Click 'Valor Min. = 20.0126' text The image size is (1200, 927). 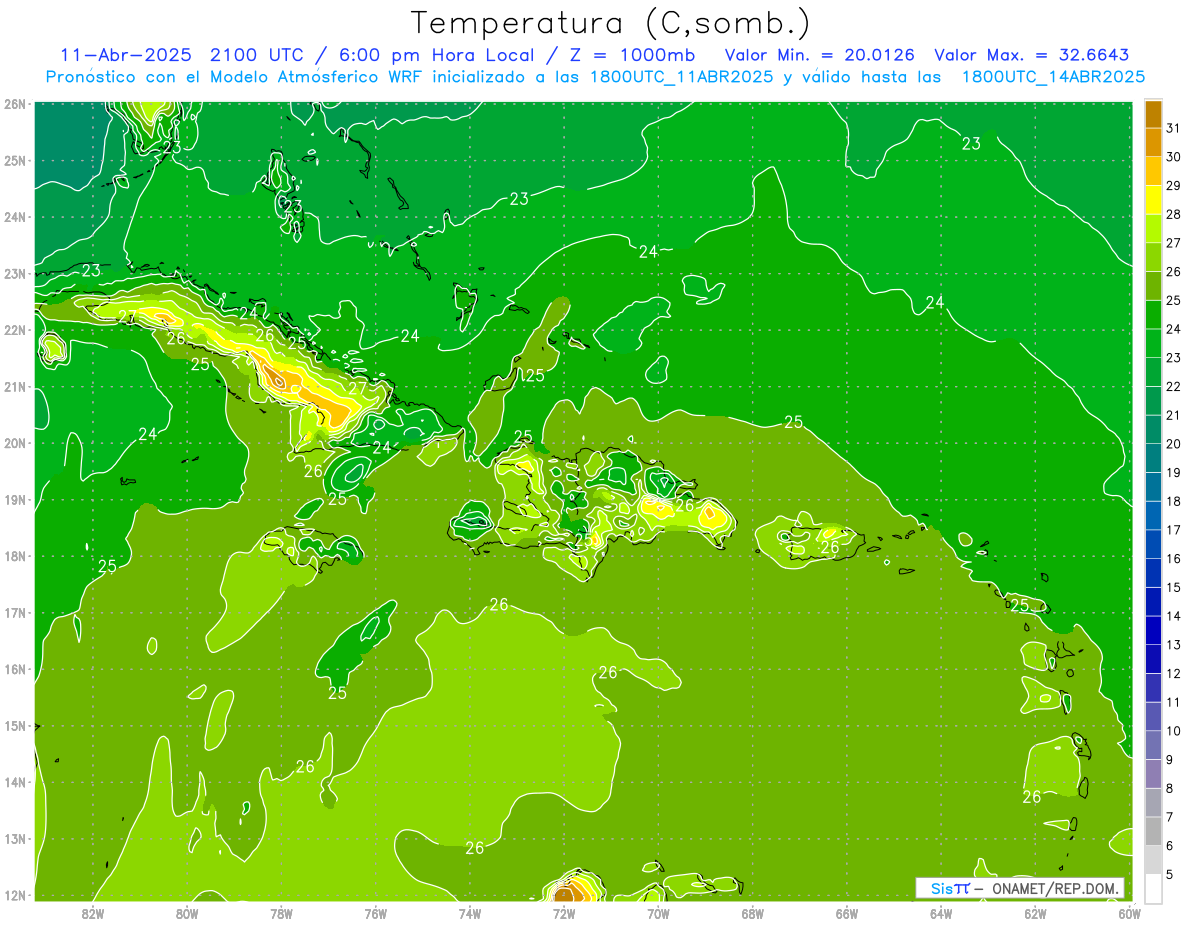click(819, 54)
